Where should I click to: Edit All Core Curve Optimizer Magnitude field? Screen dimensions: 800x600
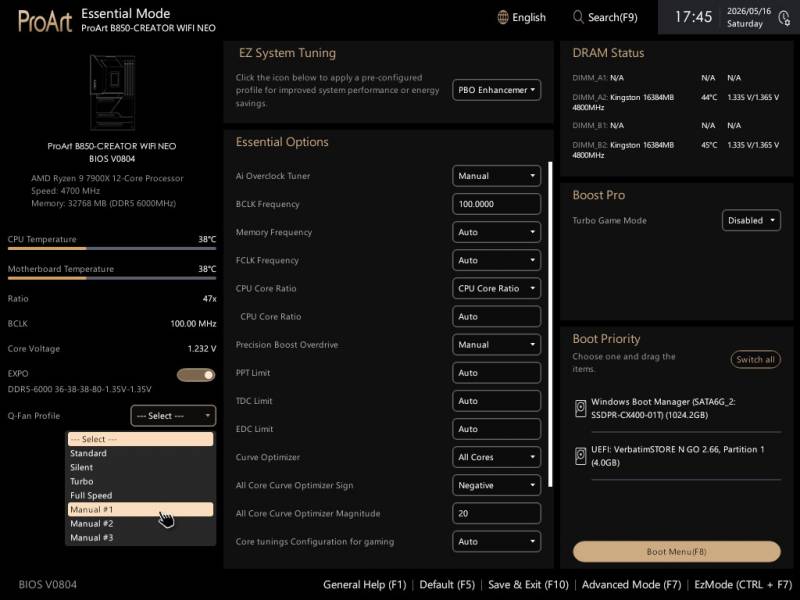496,513
